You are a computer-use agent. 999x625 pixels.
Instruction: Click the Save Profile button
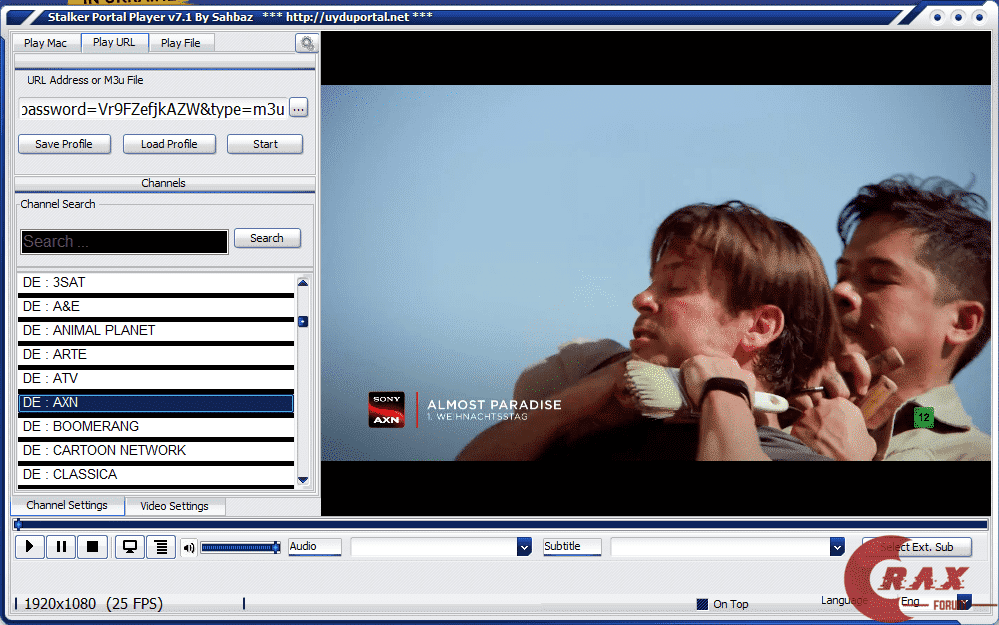pyautogui.click(x=64, y=144)
